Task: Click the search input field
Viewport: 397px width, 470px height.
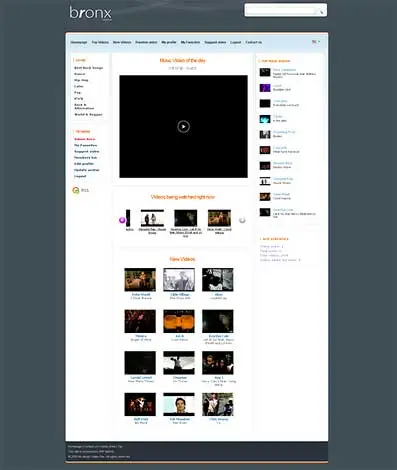Action: click(282, 11)
